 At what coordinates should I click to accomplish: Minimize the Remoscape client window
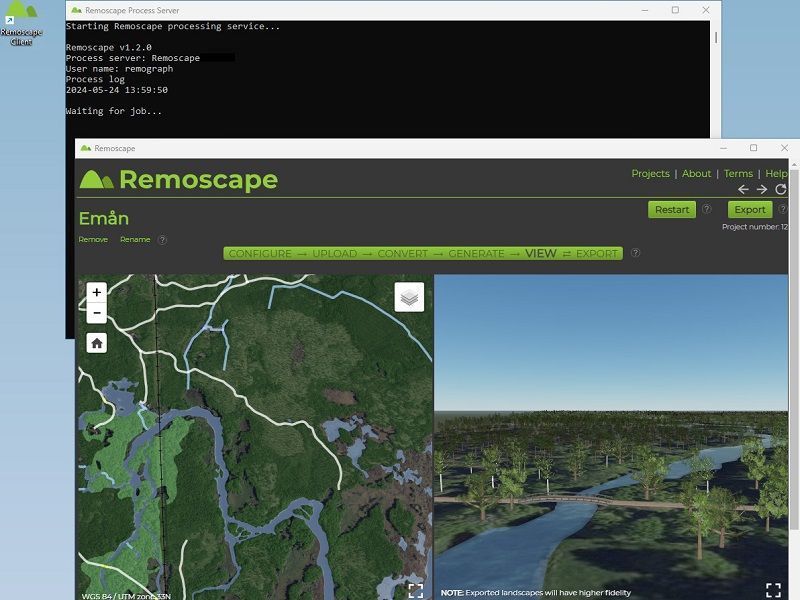pos(723,148)
